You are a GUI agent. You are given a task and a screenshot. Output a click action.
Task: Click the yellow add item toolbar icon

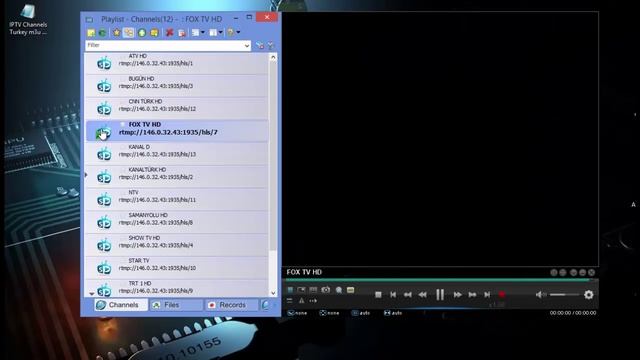[x=154, y=33]
